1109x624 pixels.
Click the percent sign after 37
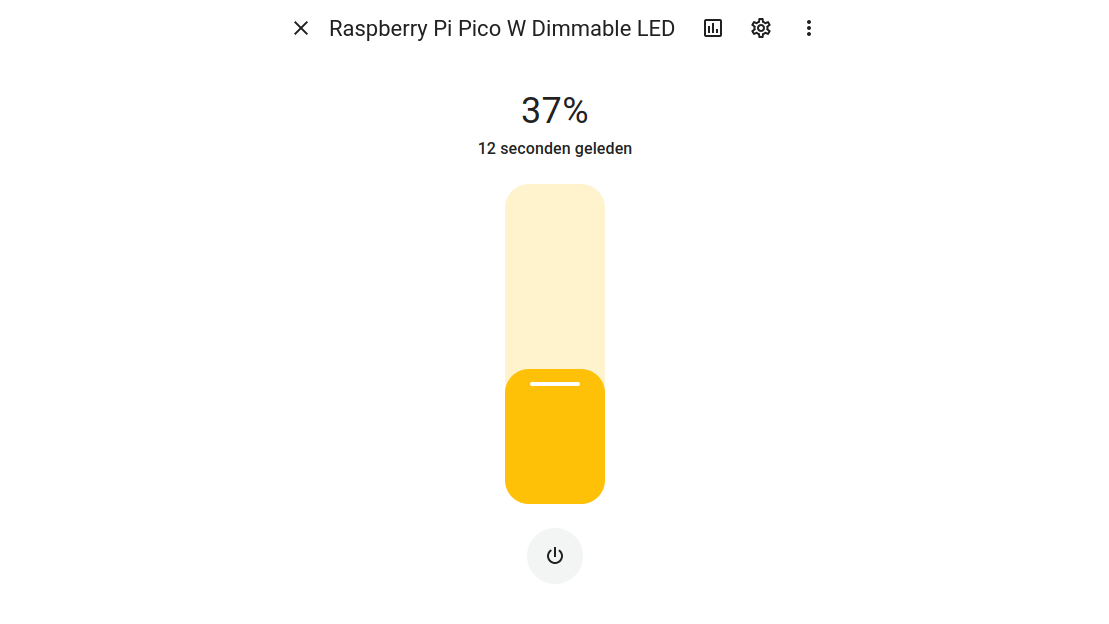tap(575, 110)
